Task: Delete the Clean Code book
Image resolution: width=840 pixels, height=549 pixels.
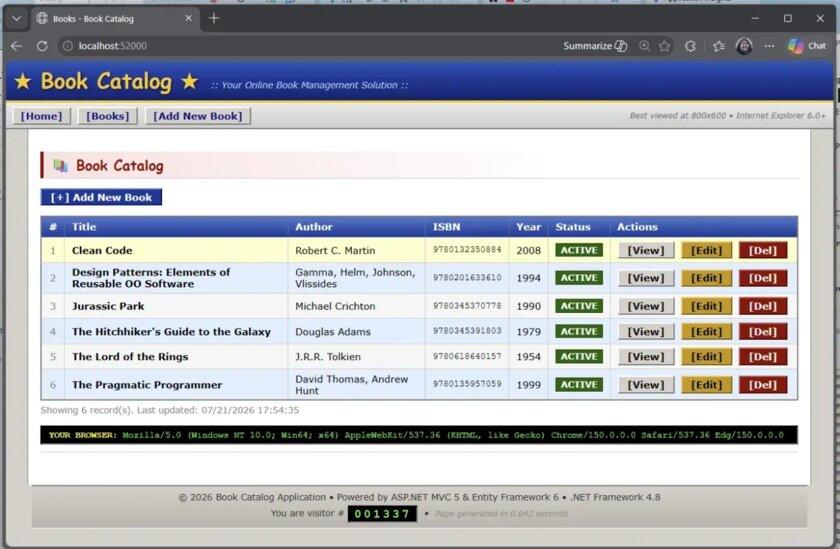Action: (x=763, y=250)
